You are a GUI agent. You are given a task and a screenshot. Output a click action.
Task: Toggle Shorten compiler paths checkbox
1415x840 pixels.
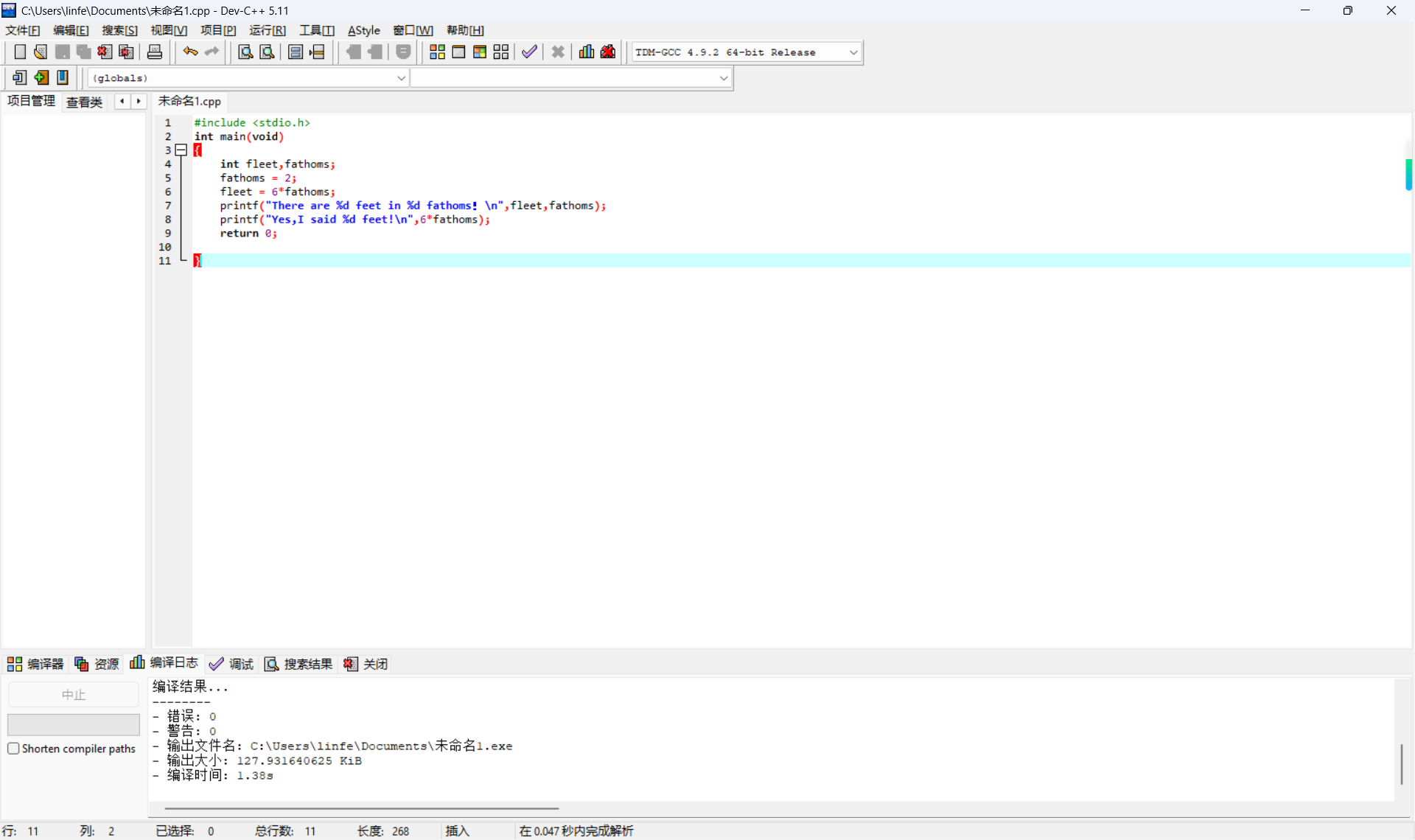point(13,749)
